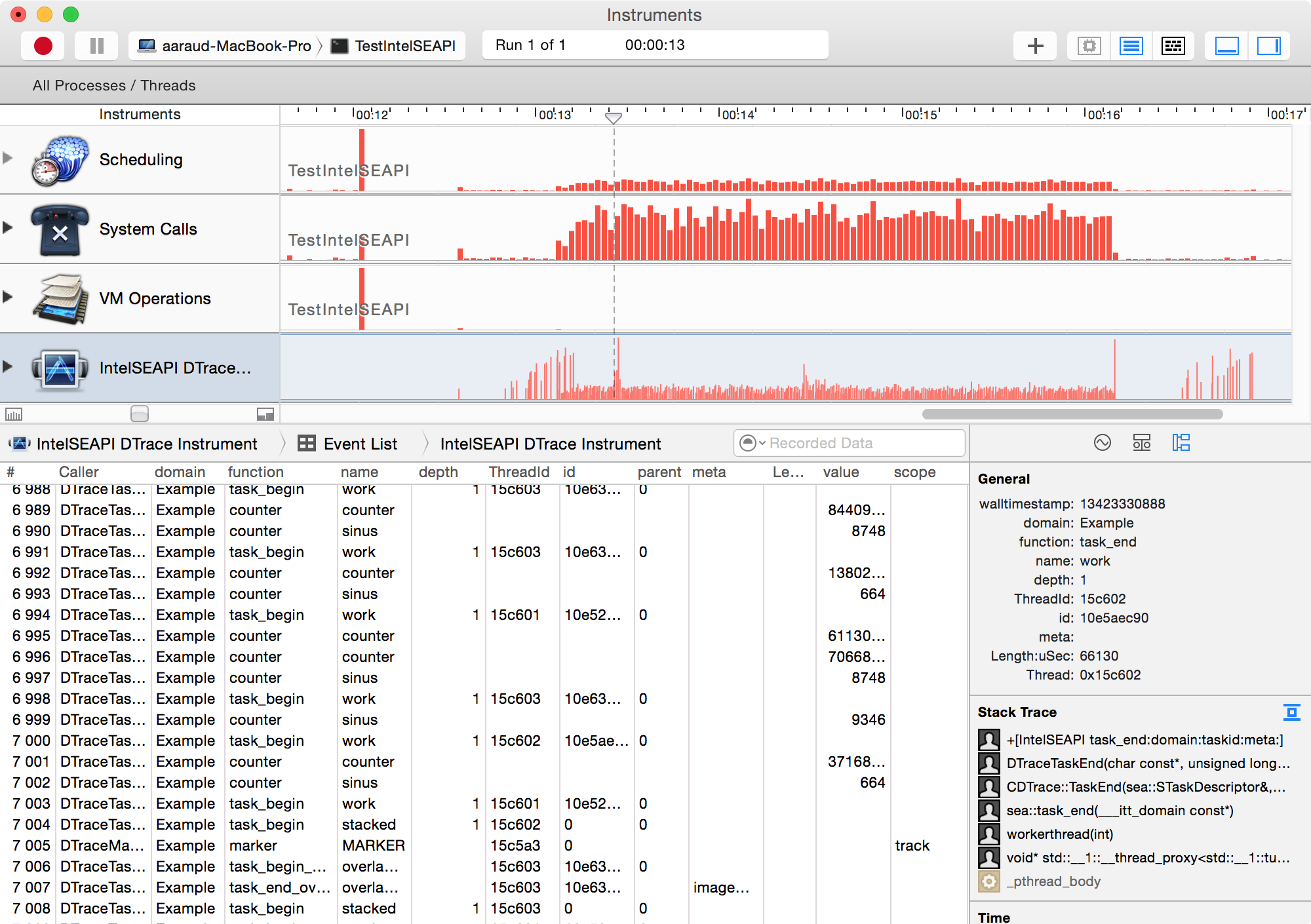The height and width of the screenshot is (924, 1311).
Task: Open the Event List view menu
Action: point(347,444)
